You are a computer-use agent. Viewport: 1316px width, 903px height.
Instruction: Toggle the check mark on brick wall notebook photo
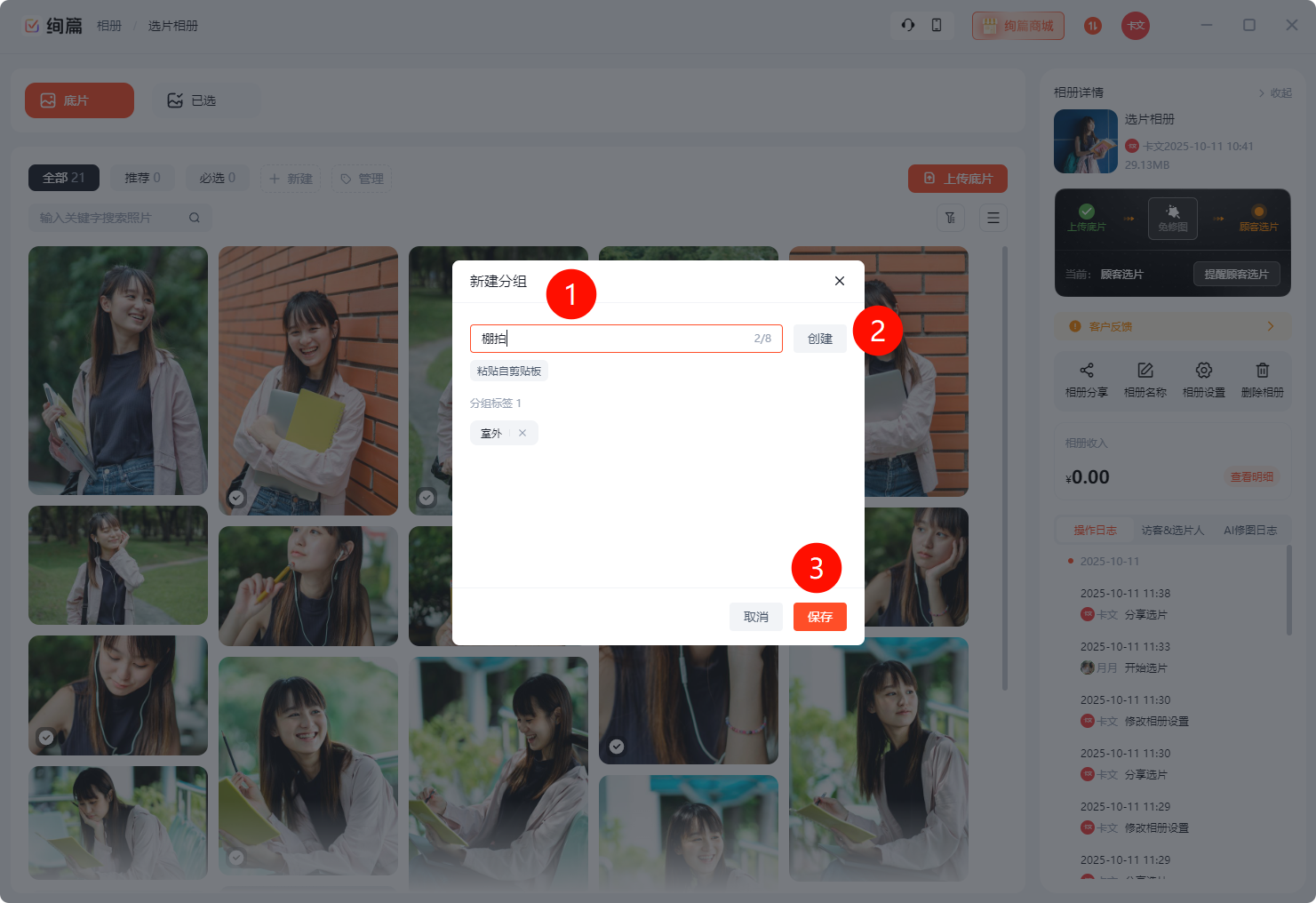[x=236, y=498]
